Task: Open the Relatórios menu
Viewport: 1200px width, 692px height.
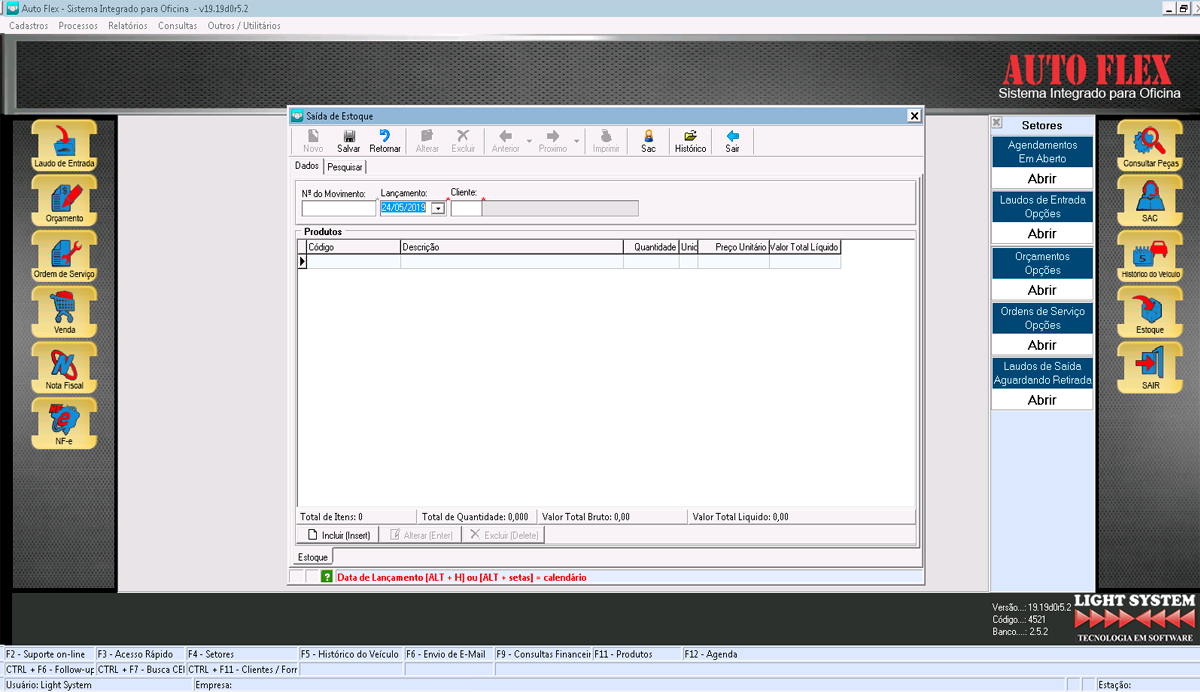Action: click(x=128, y=25)
